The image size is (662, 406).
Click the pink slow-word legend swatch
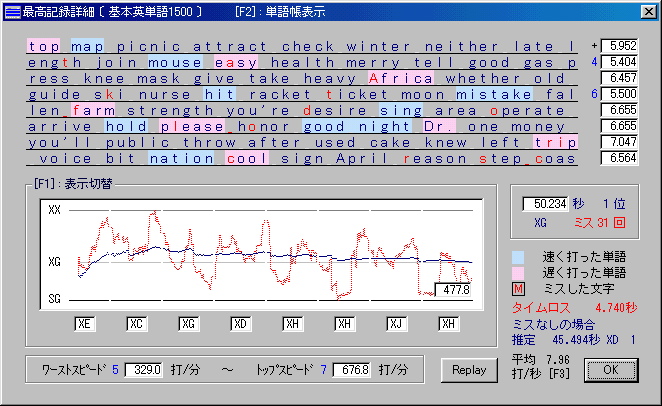pyautogui.click(x=518, y=273)
